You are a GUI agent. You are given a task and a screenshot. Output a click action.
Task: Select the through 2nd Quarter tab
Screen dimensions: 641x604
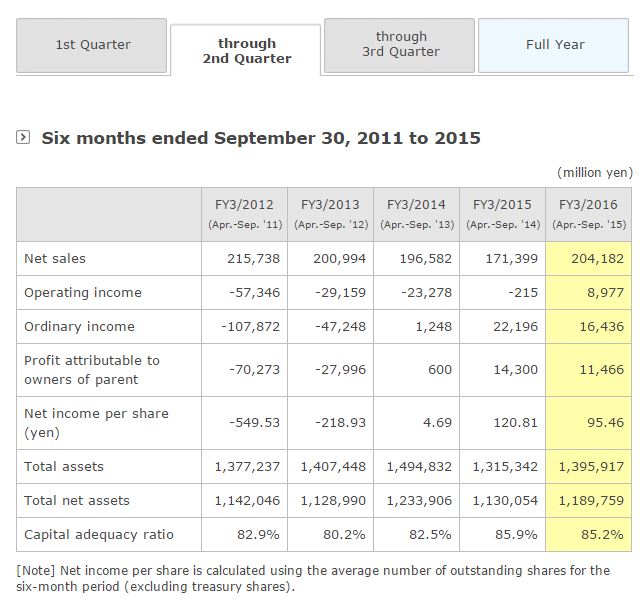(246, 51)
